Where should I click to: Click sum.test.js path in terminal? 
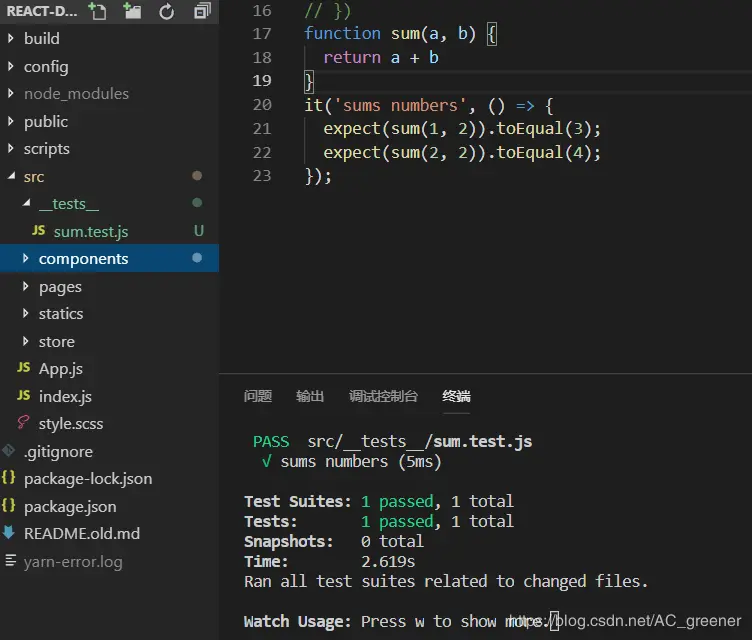420,441
